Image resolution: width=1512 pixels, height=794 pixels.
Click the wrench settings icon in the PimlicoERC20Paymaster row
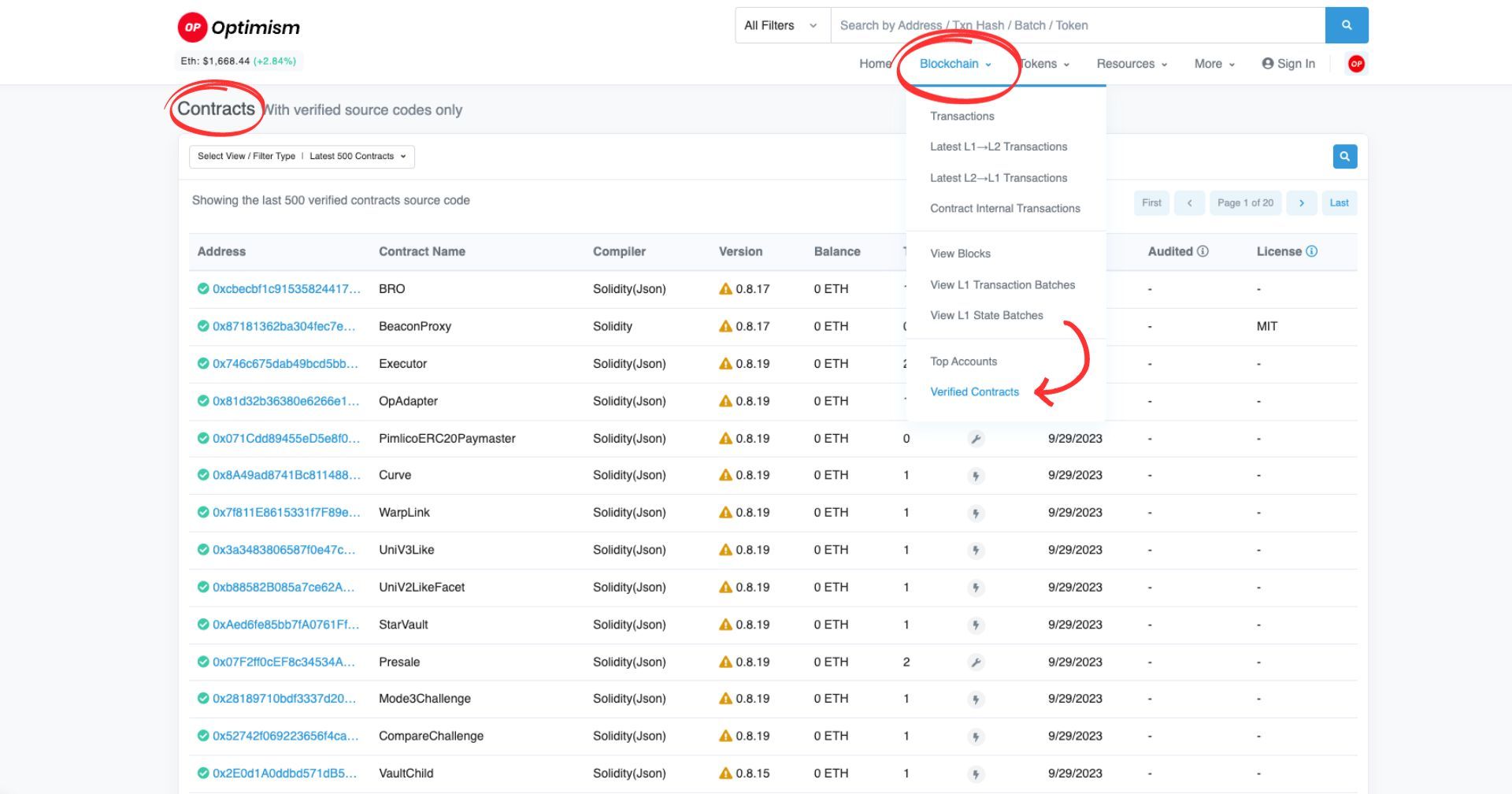(976, 439)
